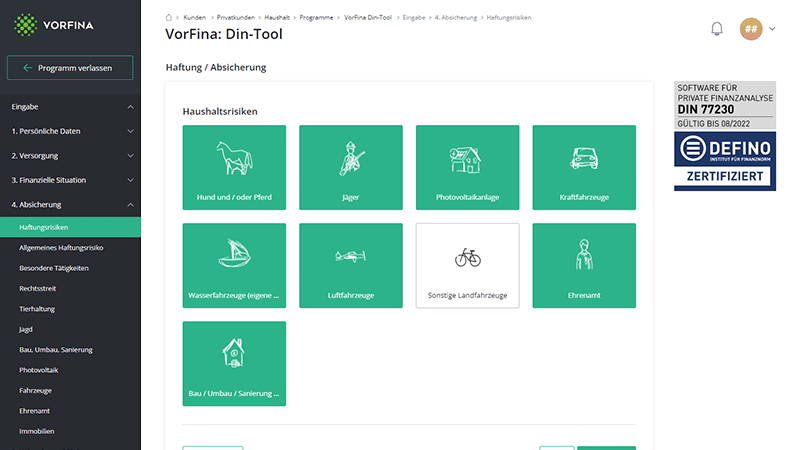Click the Eingabe section header text
800x450 pixels.
[x=25, y=107]
